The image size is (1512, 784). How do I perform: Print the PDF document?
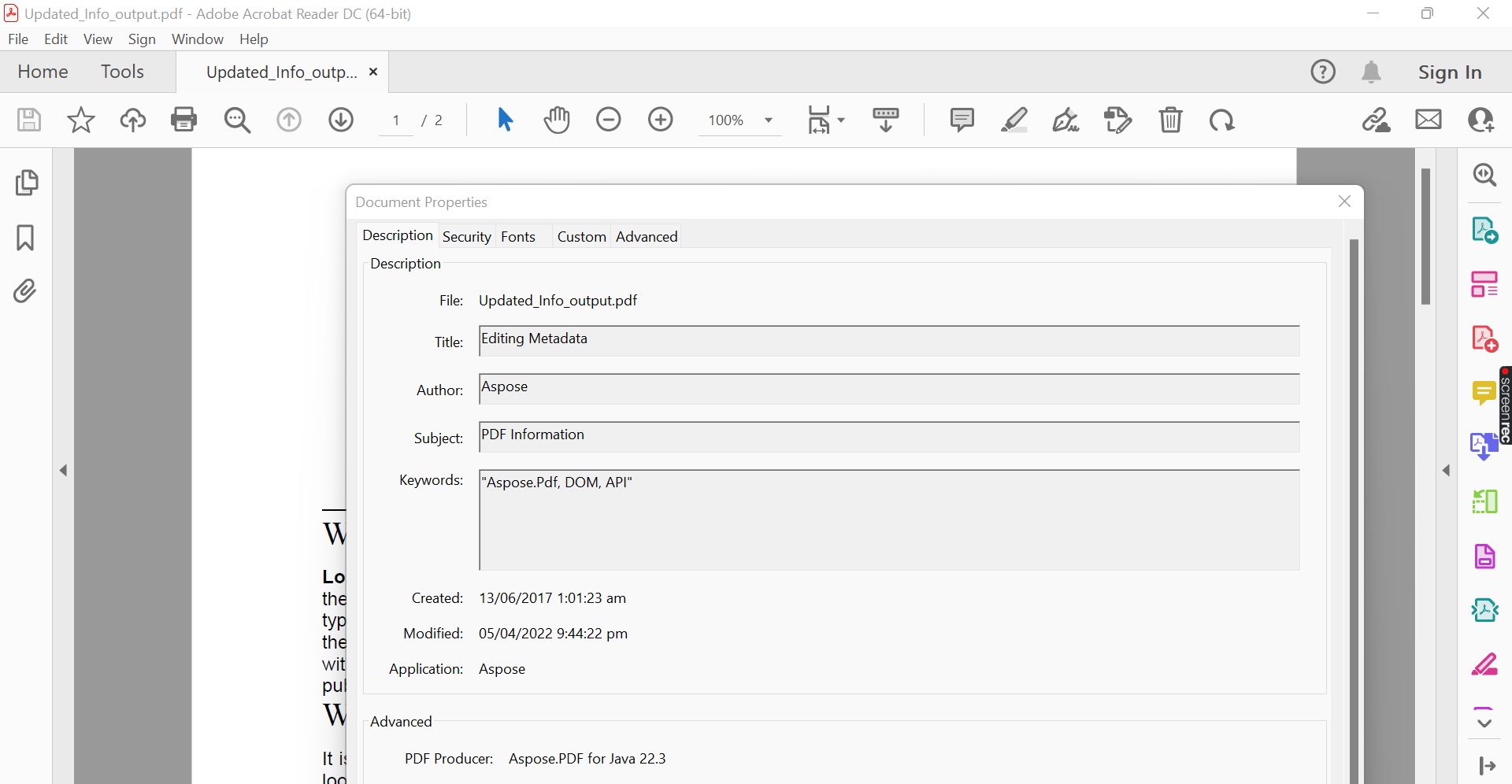(183, 120)
